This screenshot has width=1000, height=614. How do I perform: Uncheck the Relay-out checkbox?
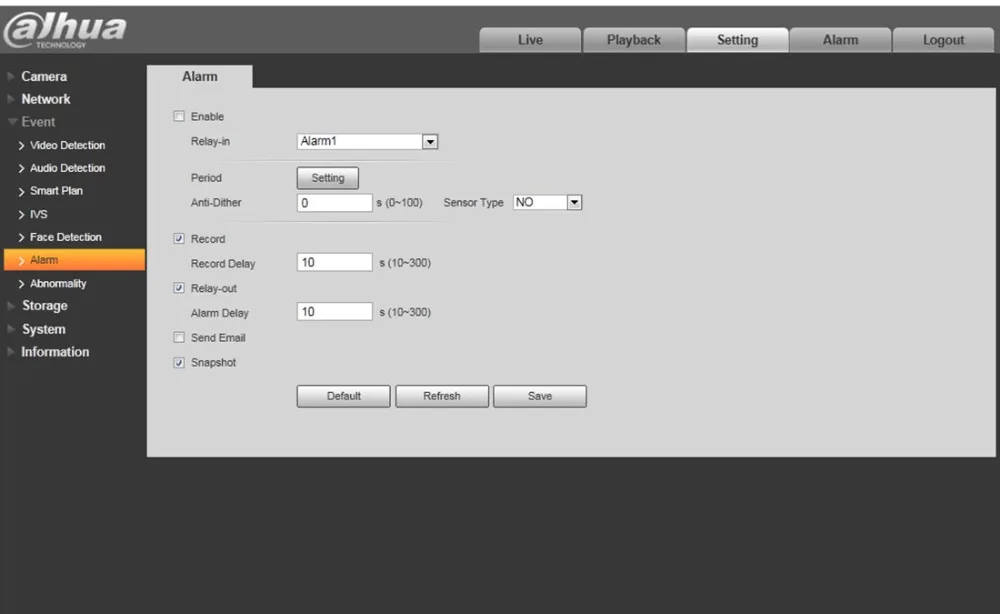[x=179, y=288]
